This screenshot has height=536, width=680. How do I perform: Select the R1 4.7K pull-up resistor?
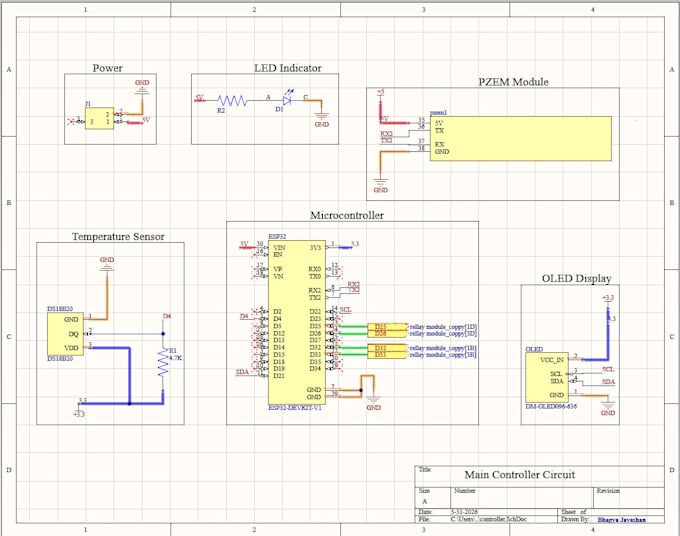point(163,362)
